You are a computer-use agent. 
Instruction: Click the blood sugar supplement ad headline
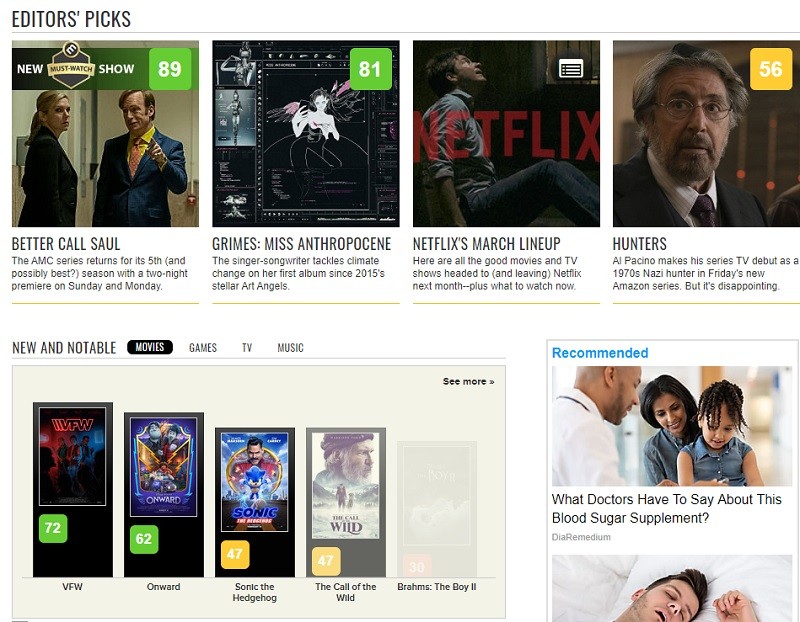(x=664, y=504)
